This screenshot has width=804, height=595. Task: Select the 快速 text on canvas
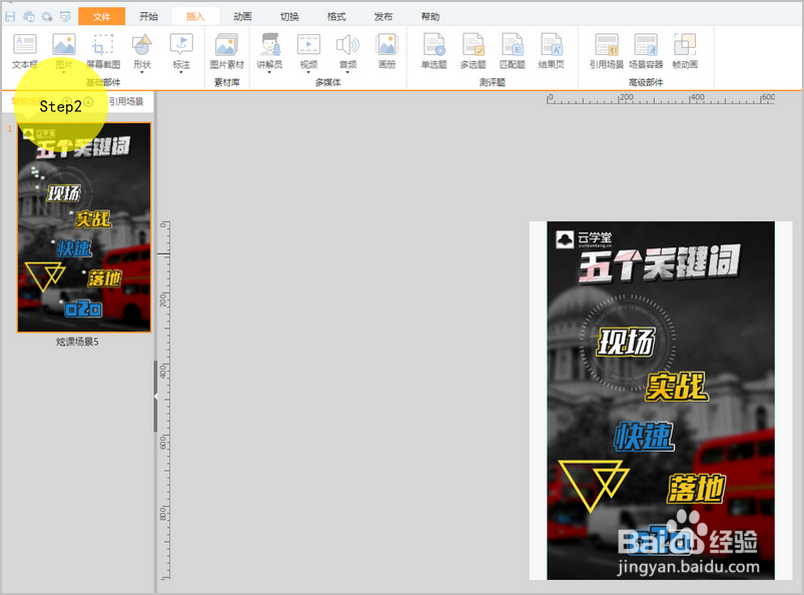coord(645,437)
